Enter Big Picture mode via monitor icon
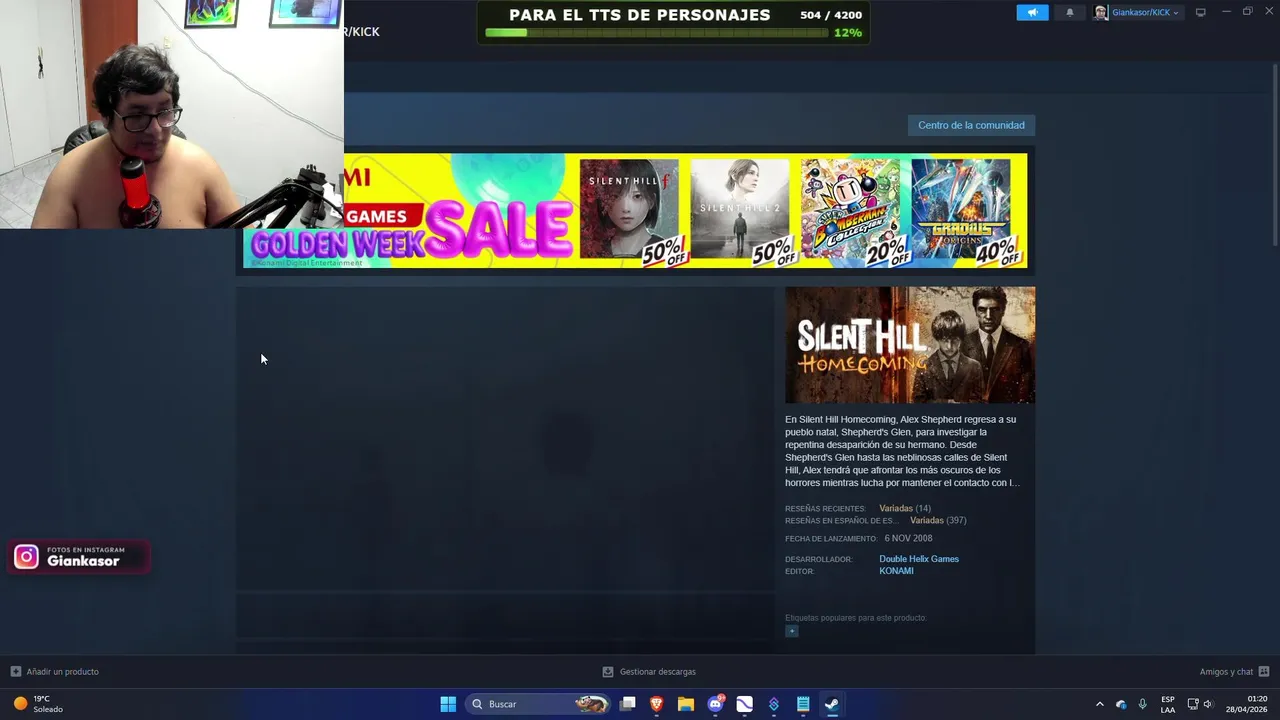The width and height of the screenshot is (1280, 720). click(1201, 13)
